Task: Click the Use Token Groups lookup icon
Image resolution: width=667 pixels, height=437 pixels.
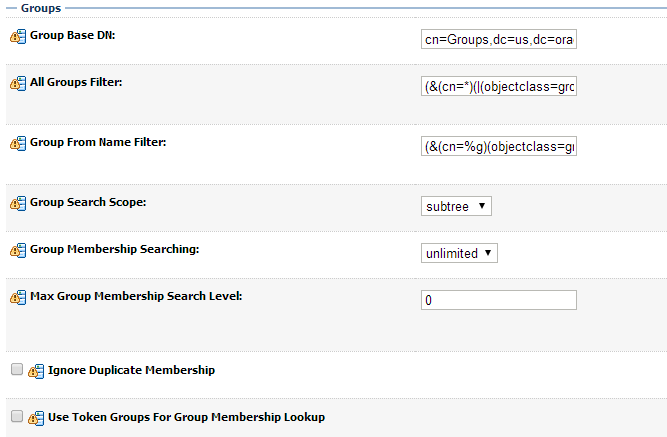Action: coord(36,419)
